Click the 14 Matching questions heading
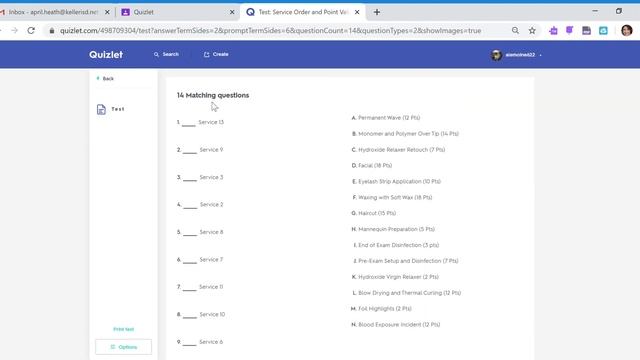This screenshot has width=640, height=360. tap(213, 95)
